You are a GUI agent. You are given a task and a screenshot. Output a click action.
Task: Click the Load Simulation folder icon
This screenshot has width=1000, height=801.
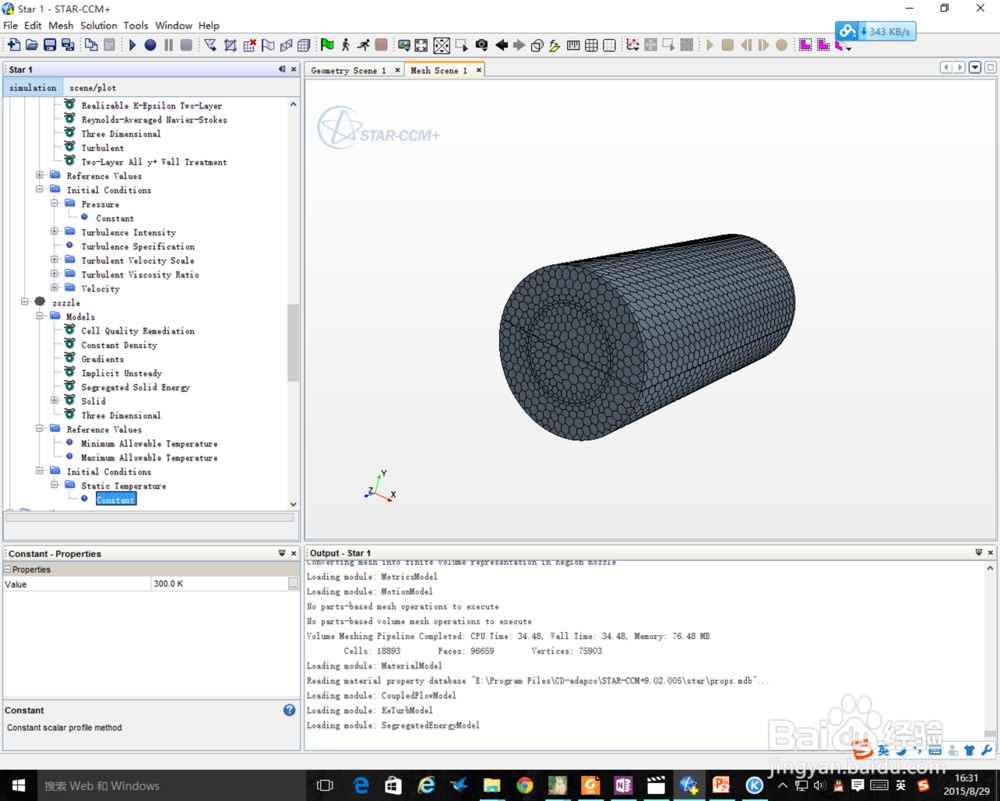click(x=31, y=45)
